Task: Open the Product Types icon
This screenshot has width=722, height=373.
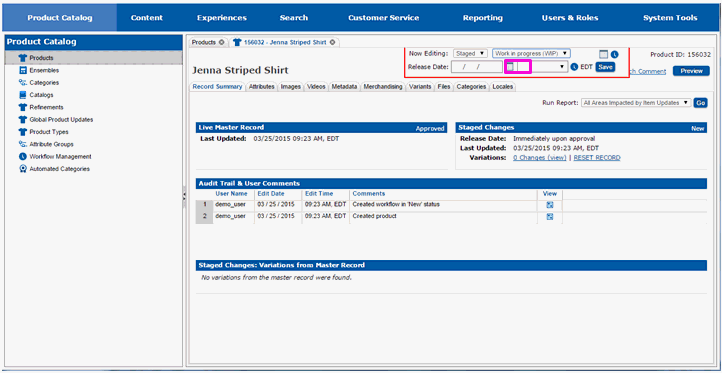Action: tap(23, 132)
